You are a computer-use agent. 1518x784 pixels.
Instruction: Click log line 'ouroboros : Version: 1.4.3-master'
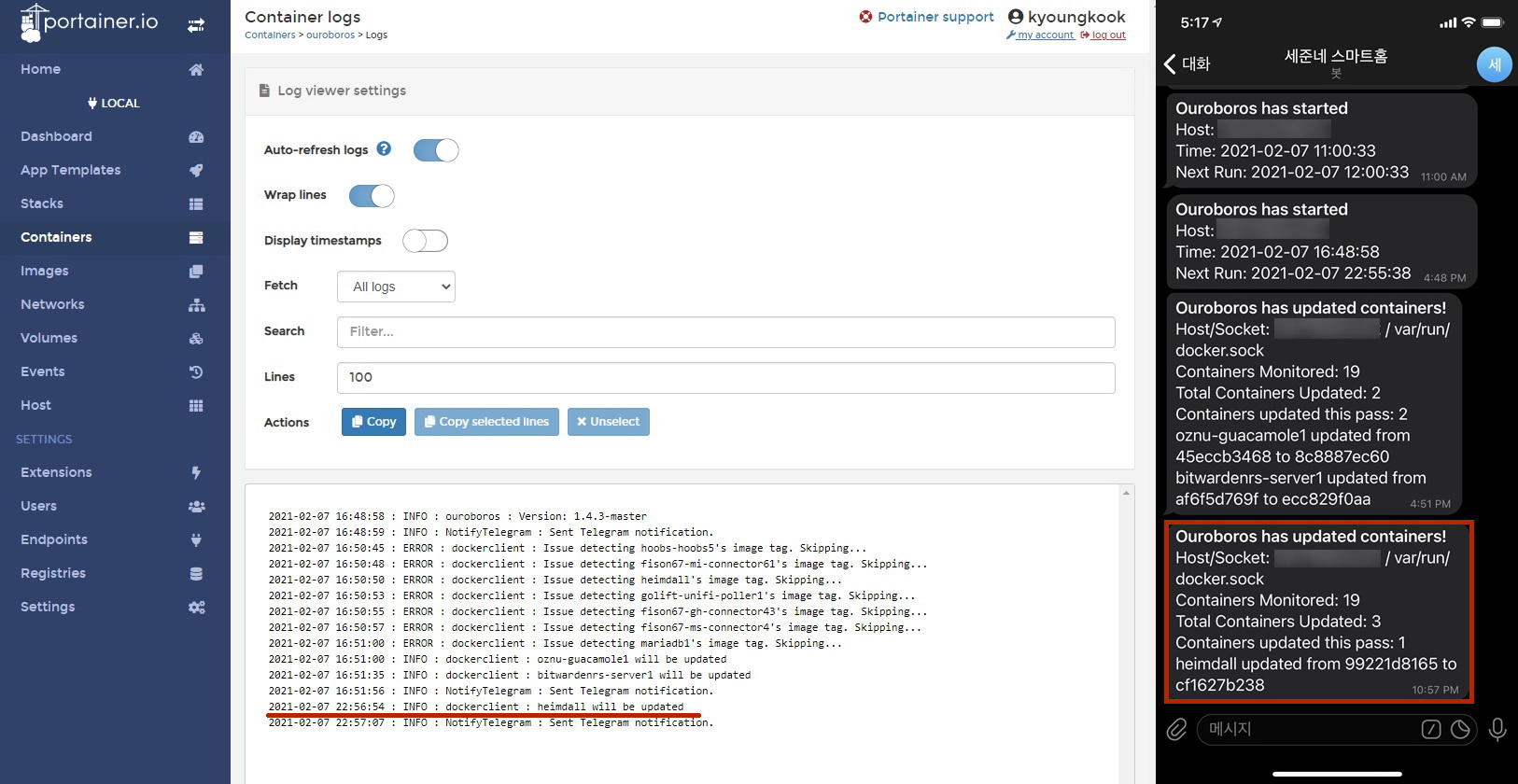(457, 516)
